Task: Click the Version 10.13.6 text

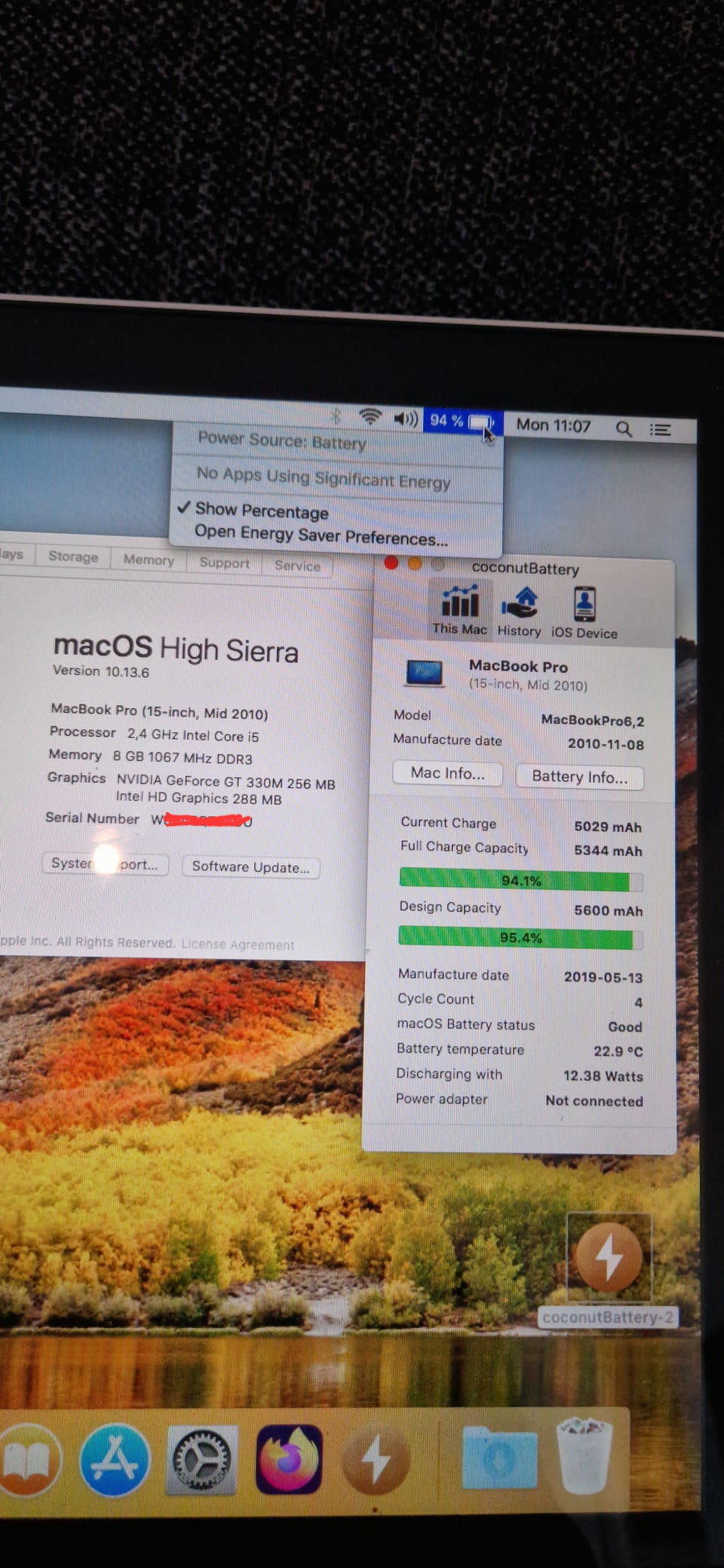Action: point(101,671)
